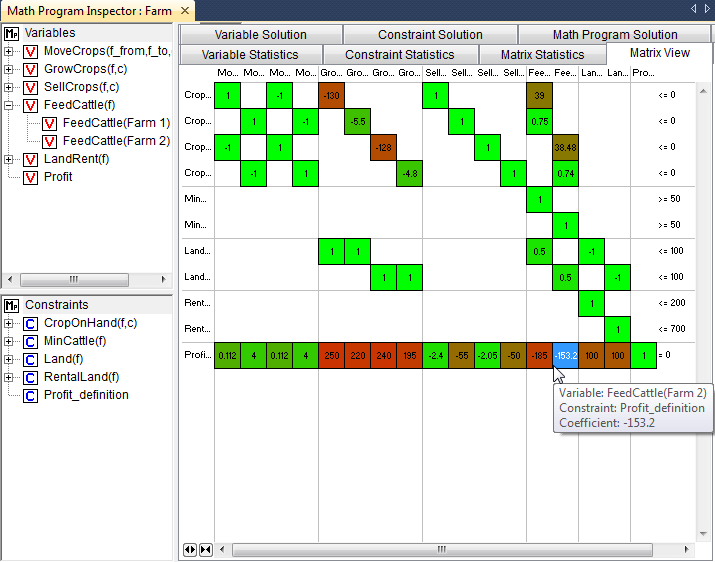Screen dimensions: 715x562
Task: Click the variables tree scroll left arrow
Action: click(x=10, y=279)
